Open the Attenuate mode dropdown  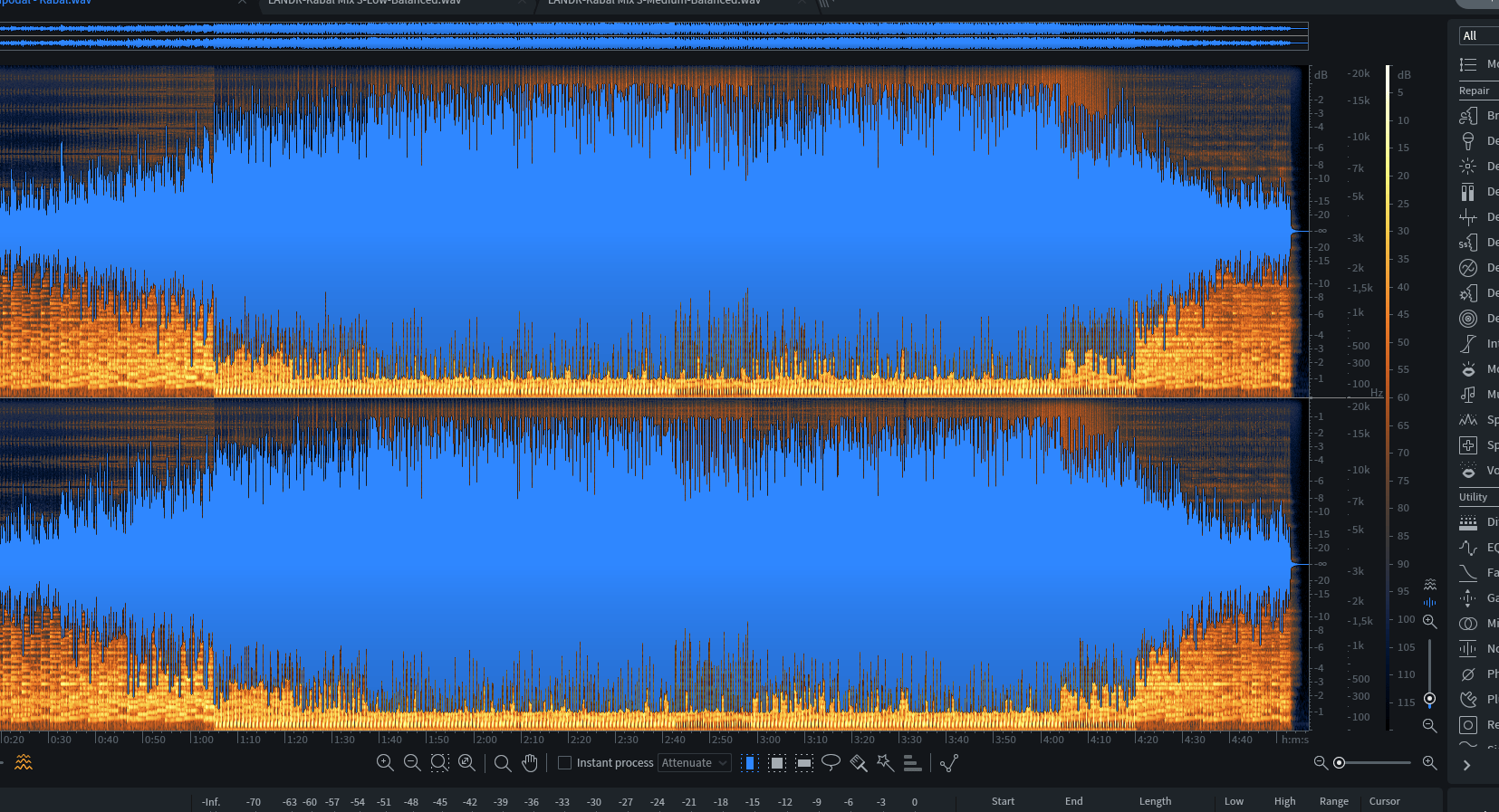click(x=694, y=763)
